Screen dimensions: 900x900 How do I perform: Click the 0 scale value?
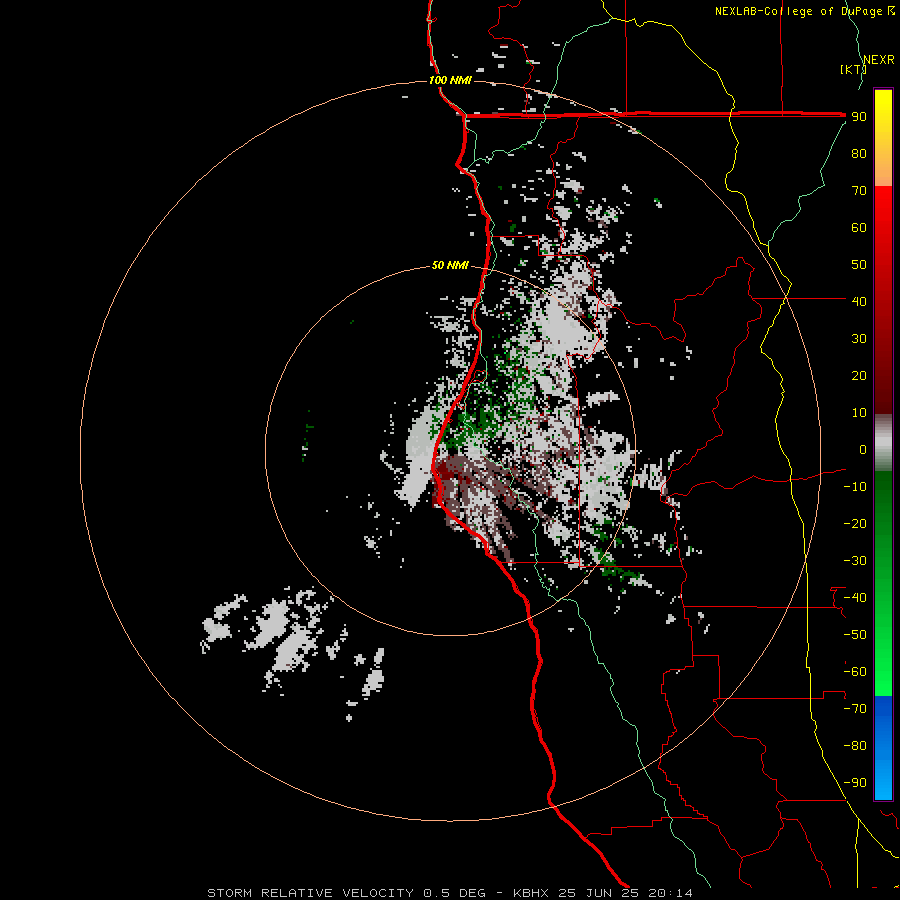pyautogui.click(x=863, y=449)
